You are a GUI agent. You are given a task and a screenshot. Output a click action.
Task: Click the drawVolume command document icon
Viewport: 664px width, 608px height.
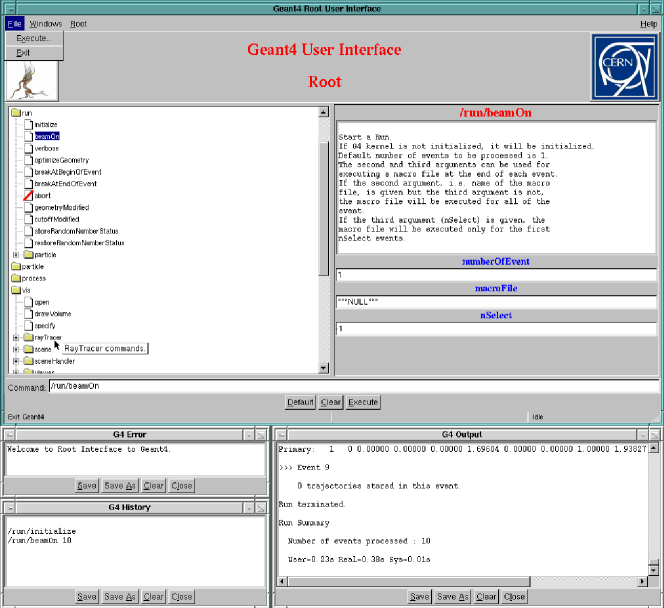(28, 314)
